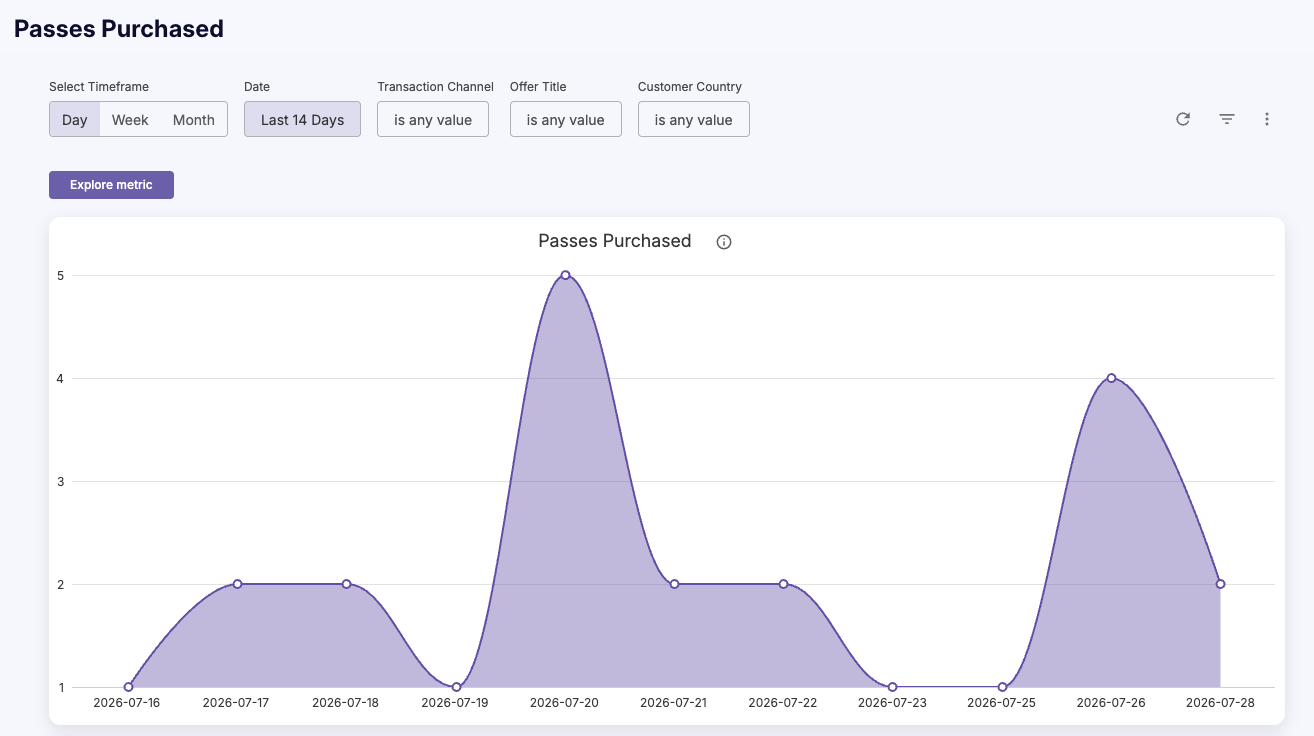The width and height of the screenshot is (1314, 736).
Task: Open Offer Title filter dropdown
Action: [566, 120]
